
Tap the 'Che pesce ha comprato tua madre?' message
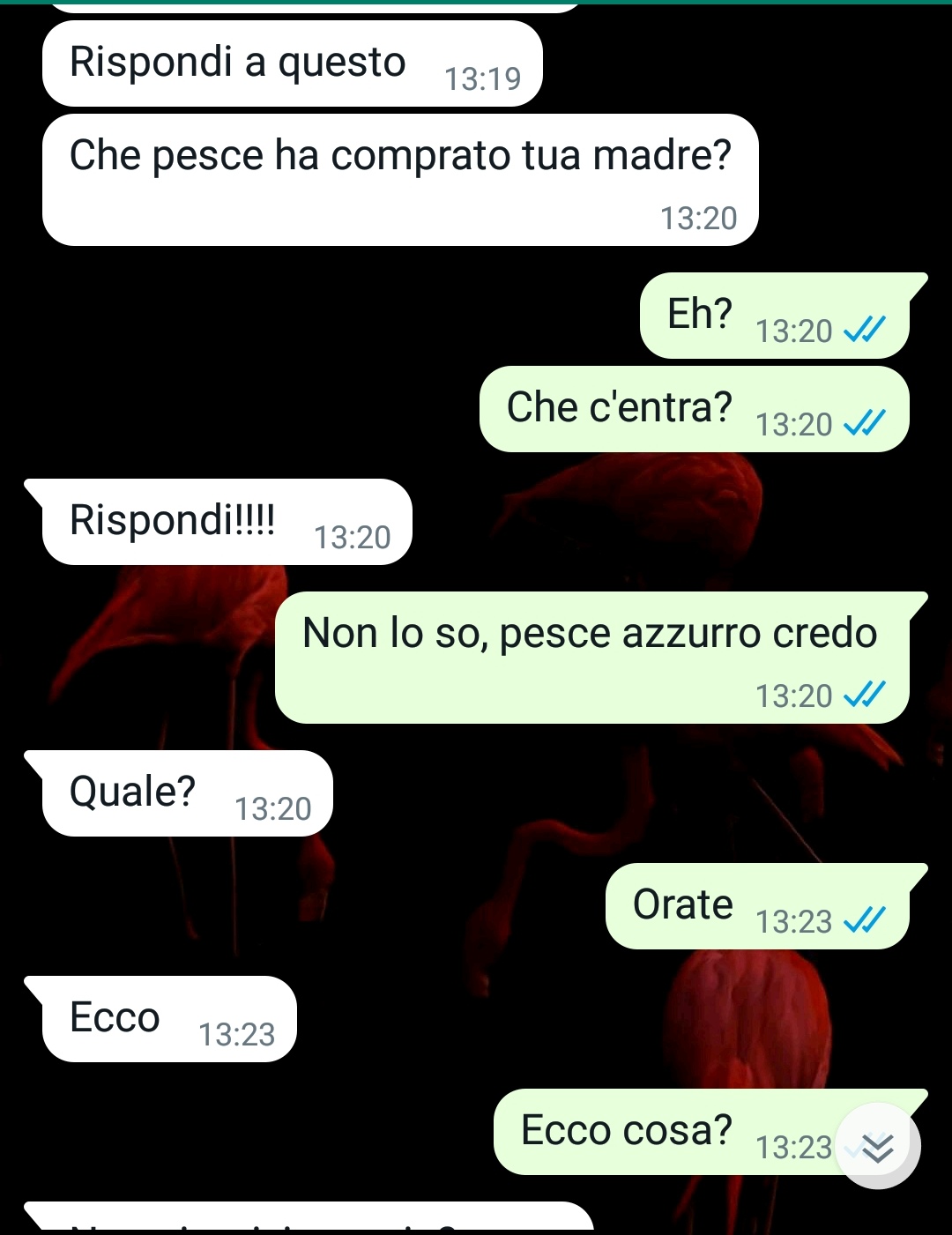pos(400,180)
